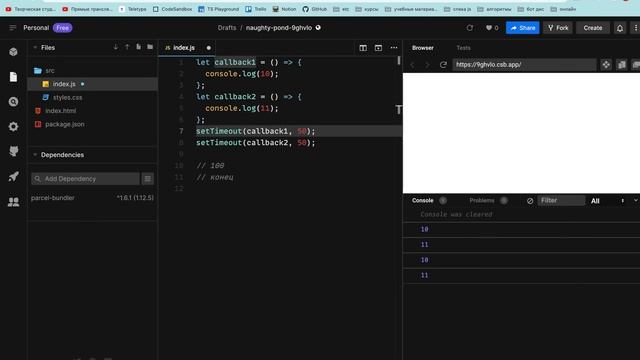
Task: Switch to the index.js editor tab
Action: point(188,48)
